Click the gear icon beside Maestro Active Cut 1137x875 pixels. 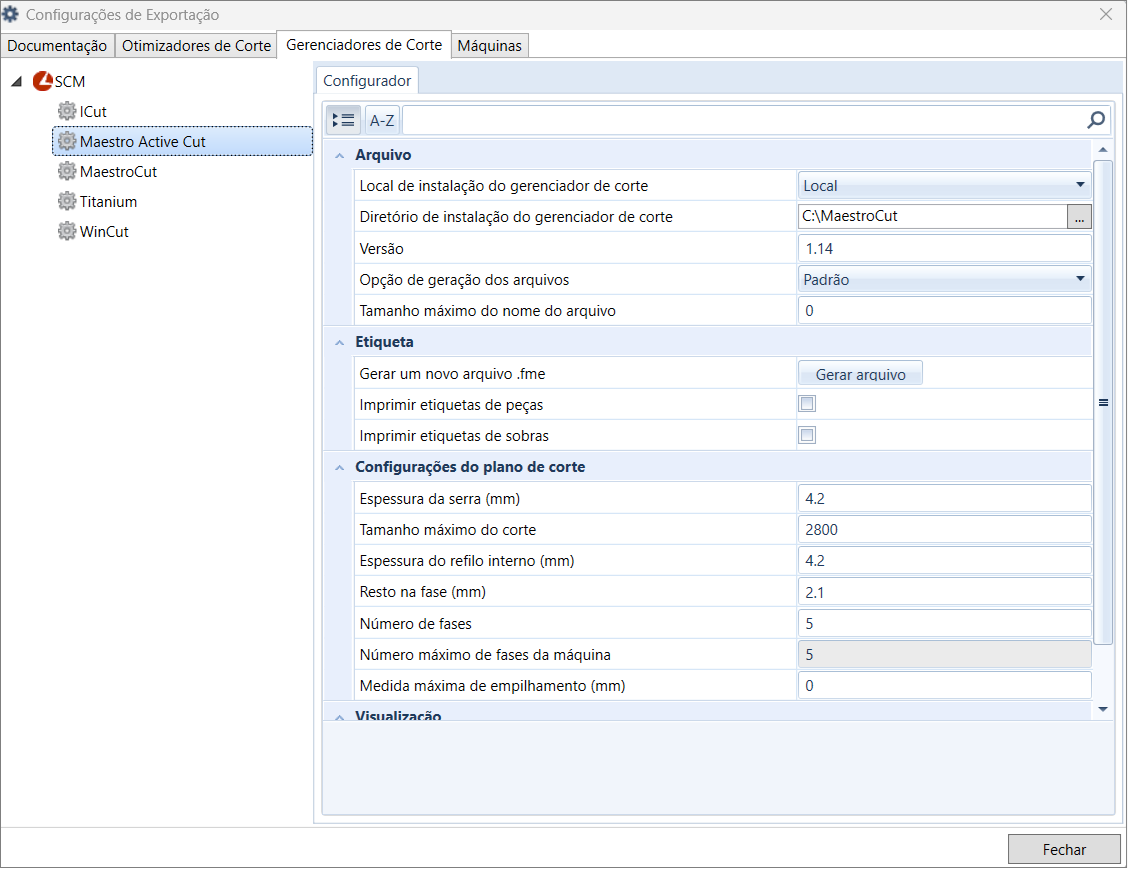[x=67, y=141]
